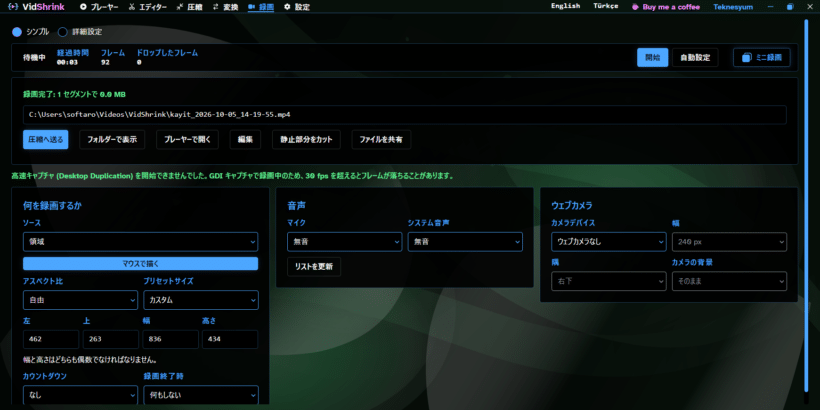Click the vertical scrollbar on the right
This screenshot has height=410, width=820.
806,204
